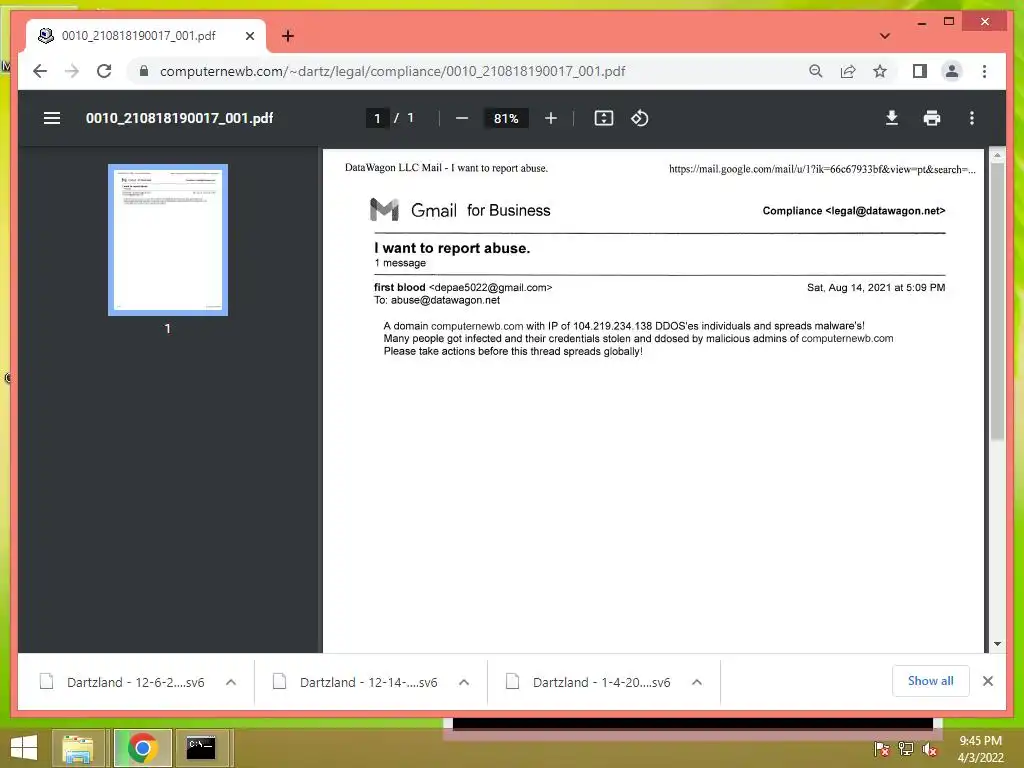Open taskbar clock showing 9:45 PM
The width and height of the screenshot is (1024, 768).
click(980, 749)
